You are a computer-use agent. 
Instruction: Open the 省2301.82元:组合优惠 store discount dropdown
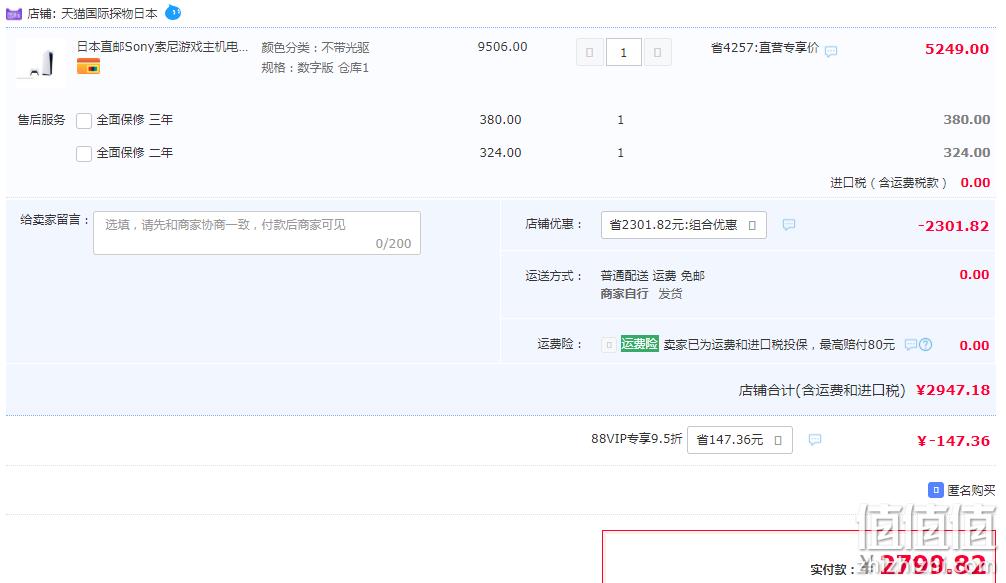(x=683, y=225)
